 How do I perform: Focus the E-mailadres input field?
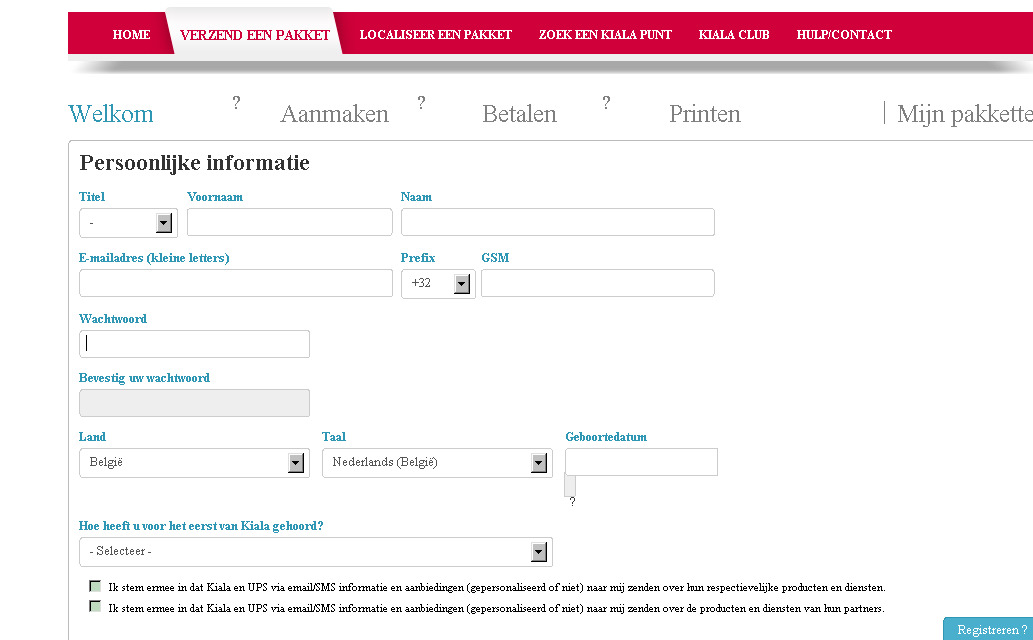pos(235,283)
